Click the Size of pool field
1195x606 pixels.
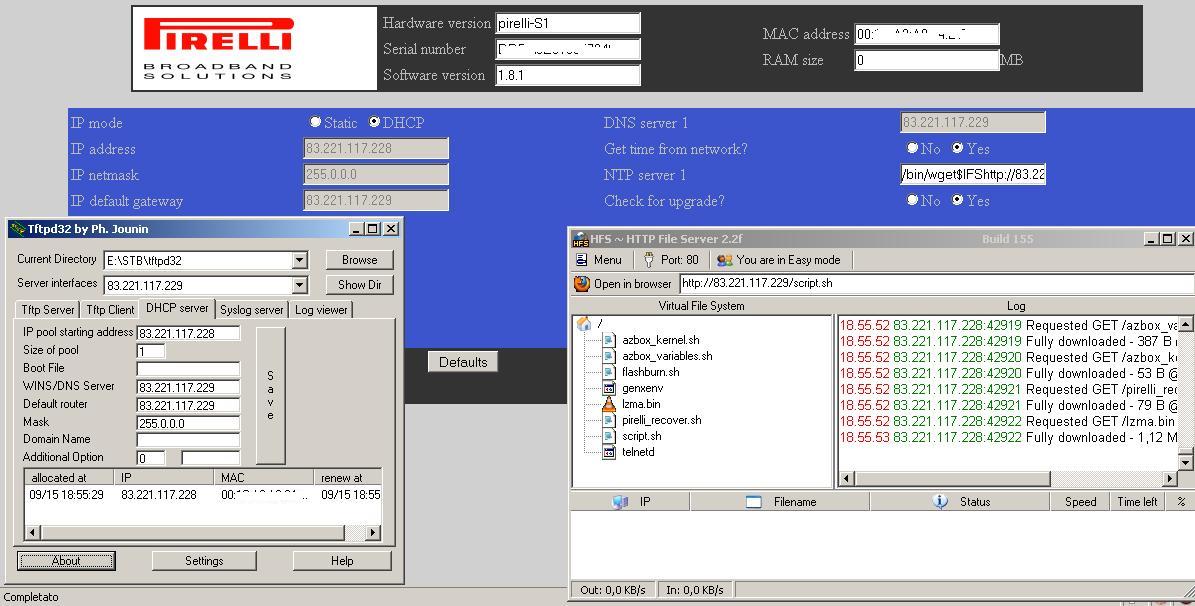click(x=151, y=351)
